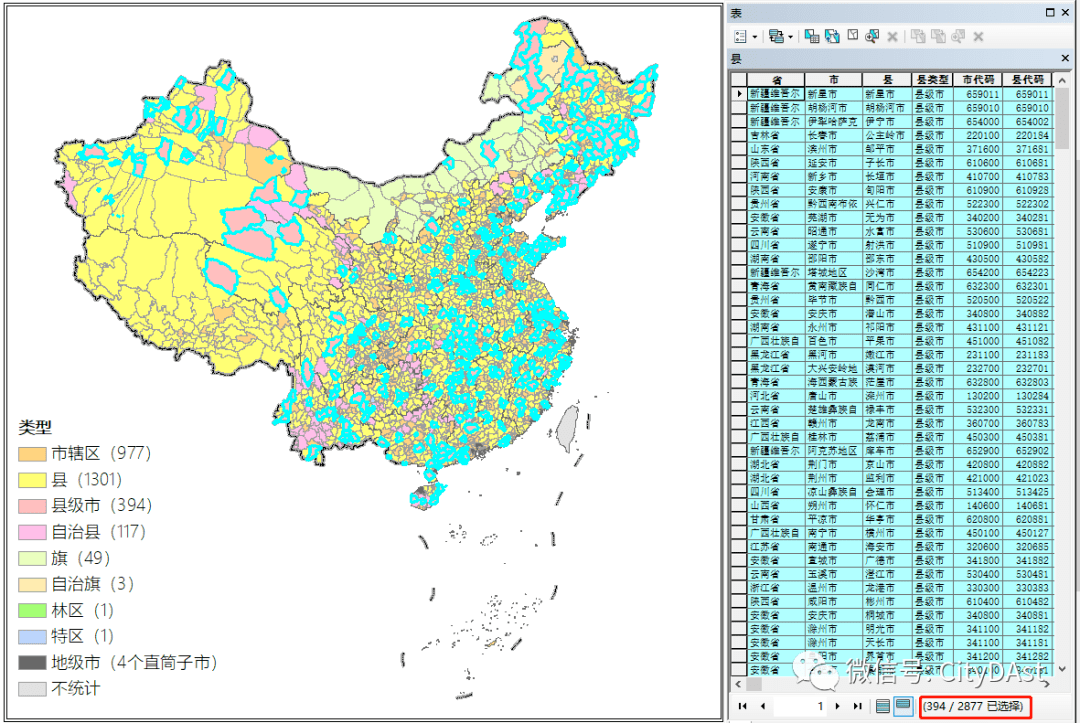Image resolution: width=1080 pixels, height=723 pixels.
Task: Click the Zoom To Selected icon
Action: pos(872,36)
